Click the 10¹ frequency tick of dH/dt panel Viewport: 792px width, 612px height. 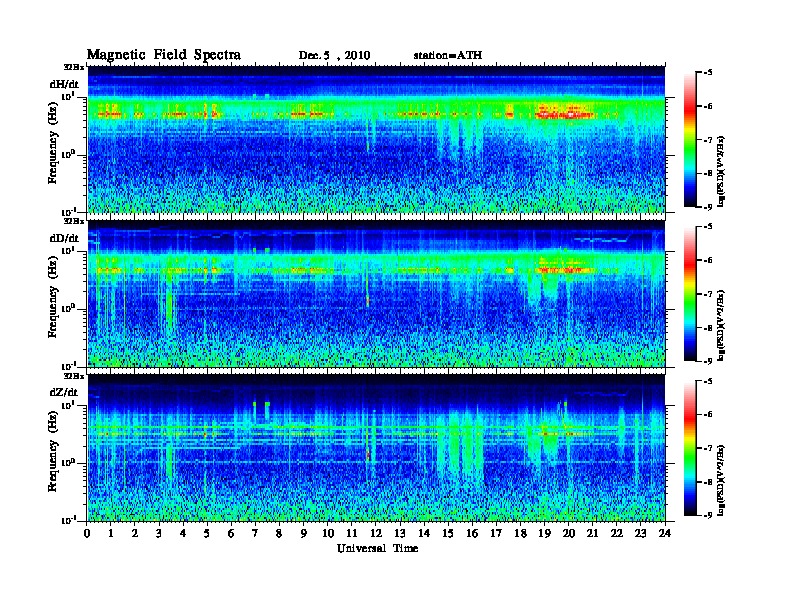[x=68, y=96]
